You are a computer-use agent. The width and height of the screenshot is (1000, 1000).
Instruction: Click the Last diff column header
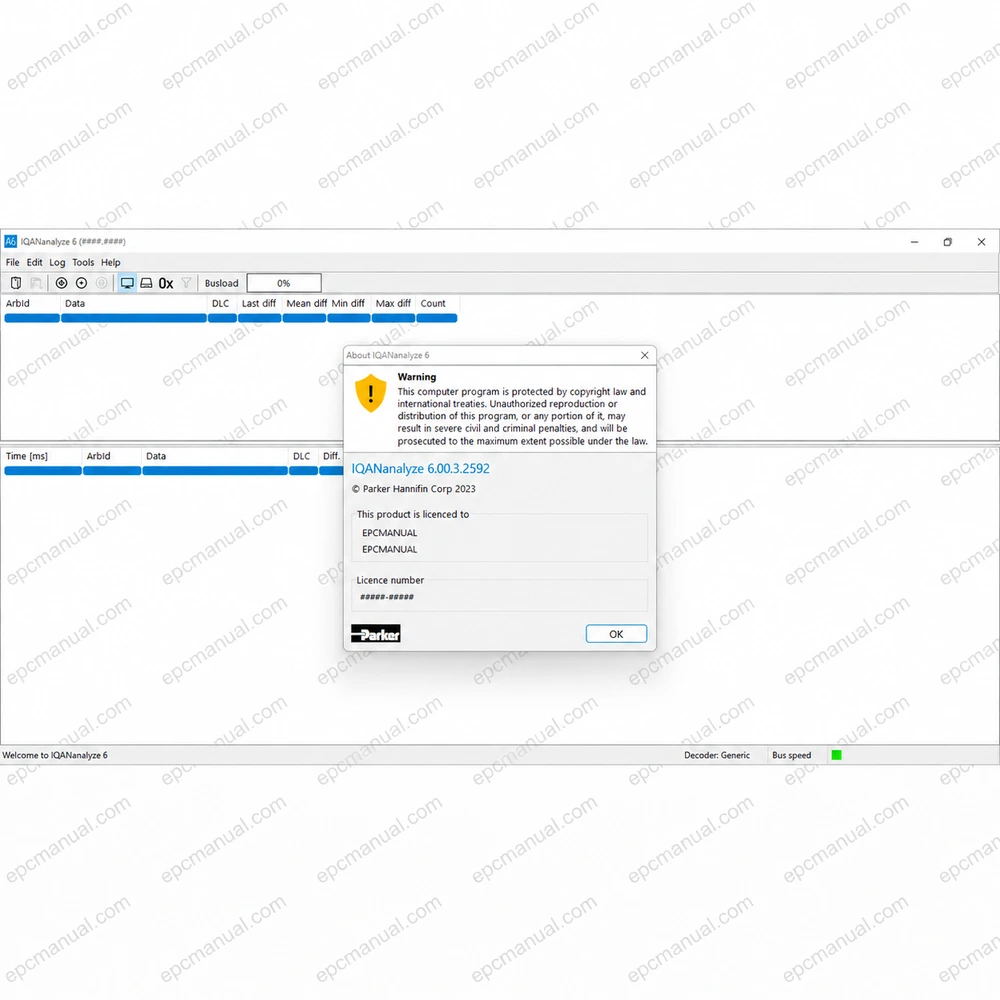coord(260,304)
